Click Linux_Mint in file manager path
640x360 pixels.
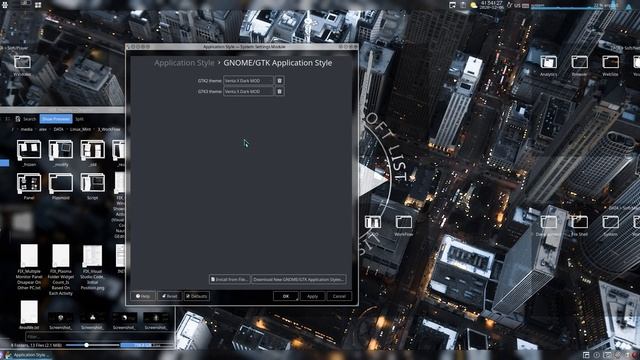[80, 129]
